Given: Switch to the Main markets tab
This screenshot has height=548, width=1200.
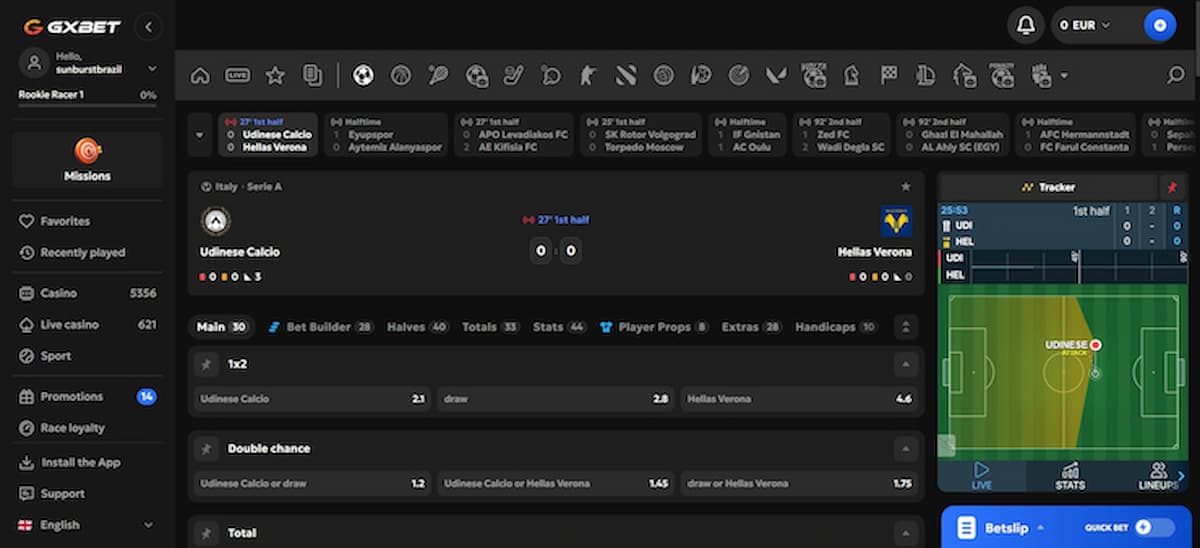Looking at the screenshot, I should coord(222,327).
